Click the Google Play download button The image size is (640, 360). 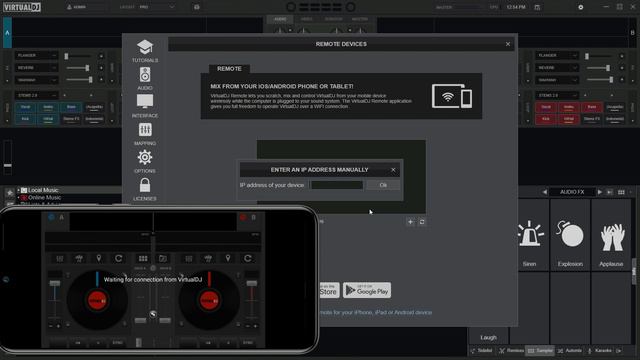click(x=367, y=290)
